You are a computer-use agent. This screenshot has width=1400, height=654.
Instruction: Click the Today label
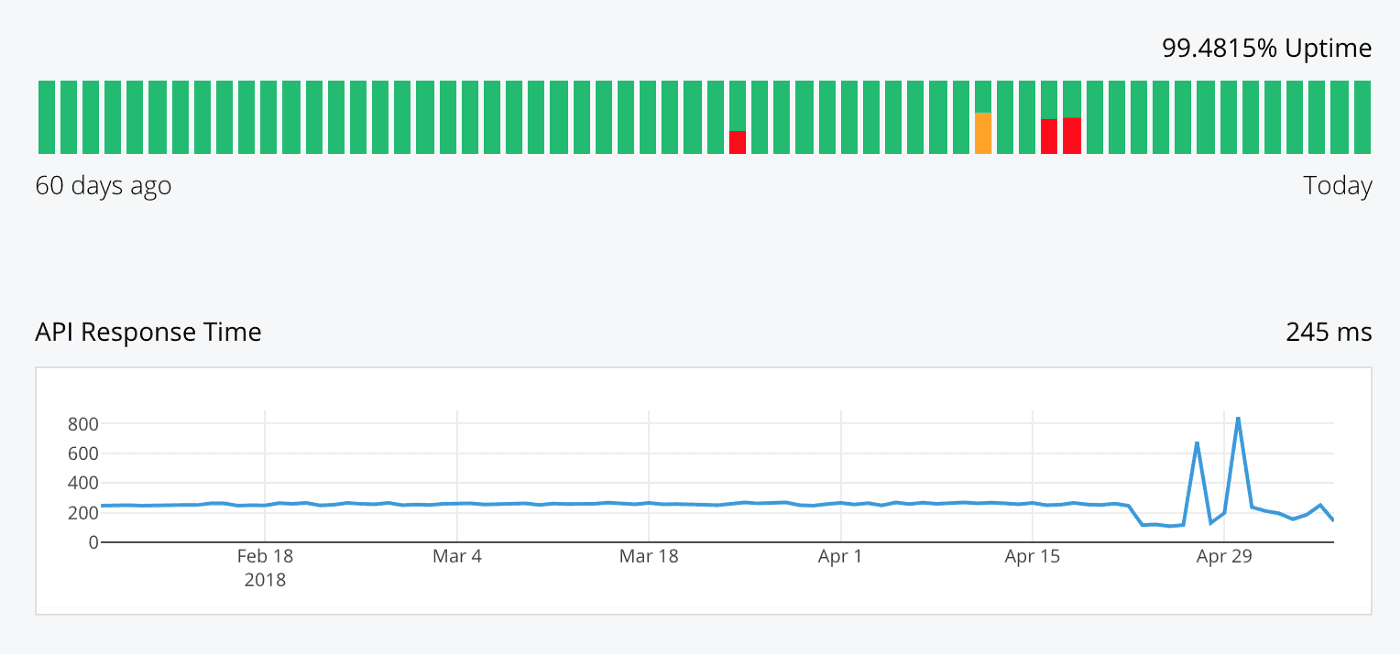1338,186
